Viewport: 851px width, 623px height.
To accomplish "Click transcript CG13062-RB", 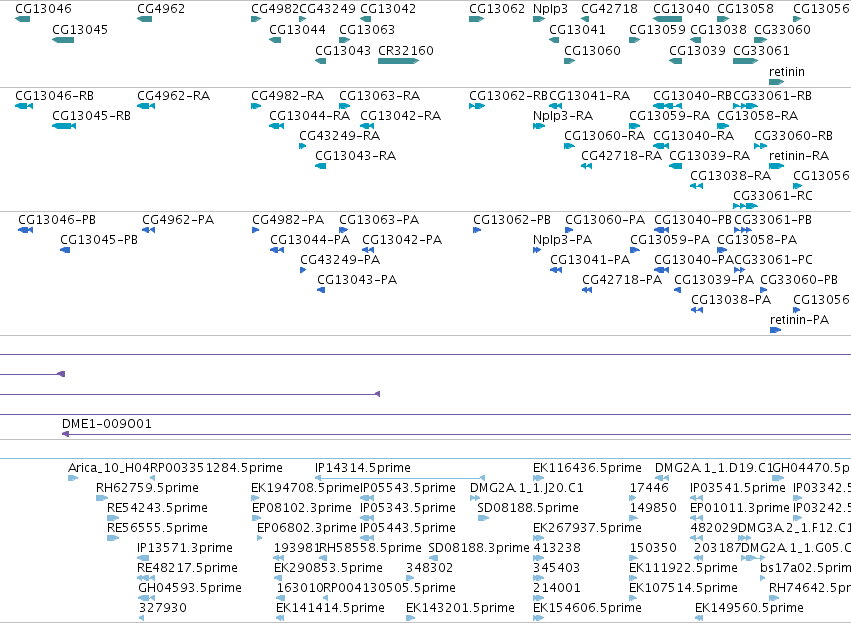I will pyautogui.click(x=509, y=96).
